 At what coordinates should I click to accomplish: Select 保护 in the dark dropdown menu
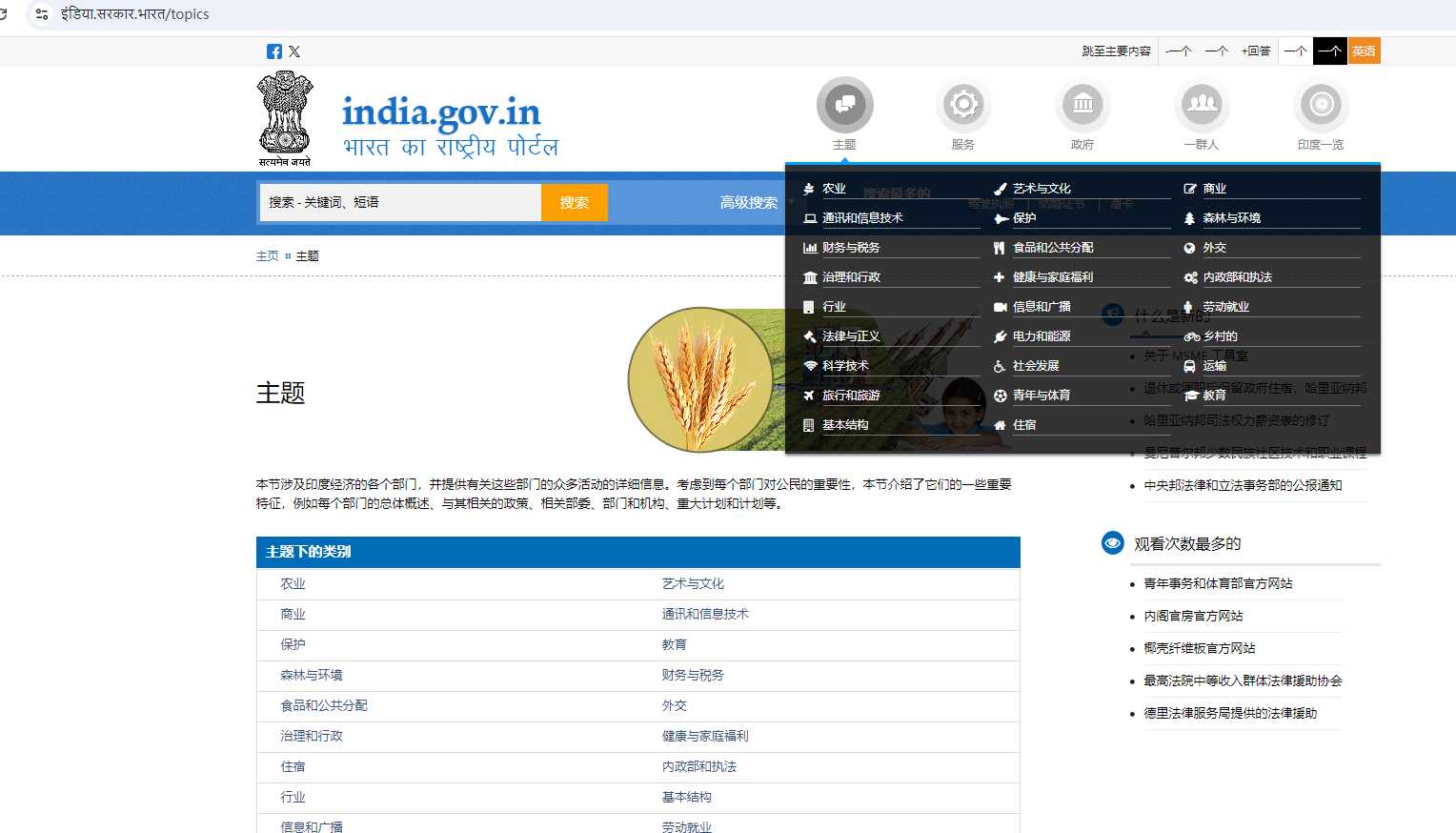pyautogui.click(x=1024, y=218)
